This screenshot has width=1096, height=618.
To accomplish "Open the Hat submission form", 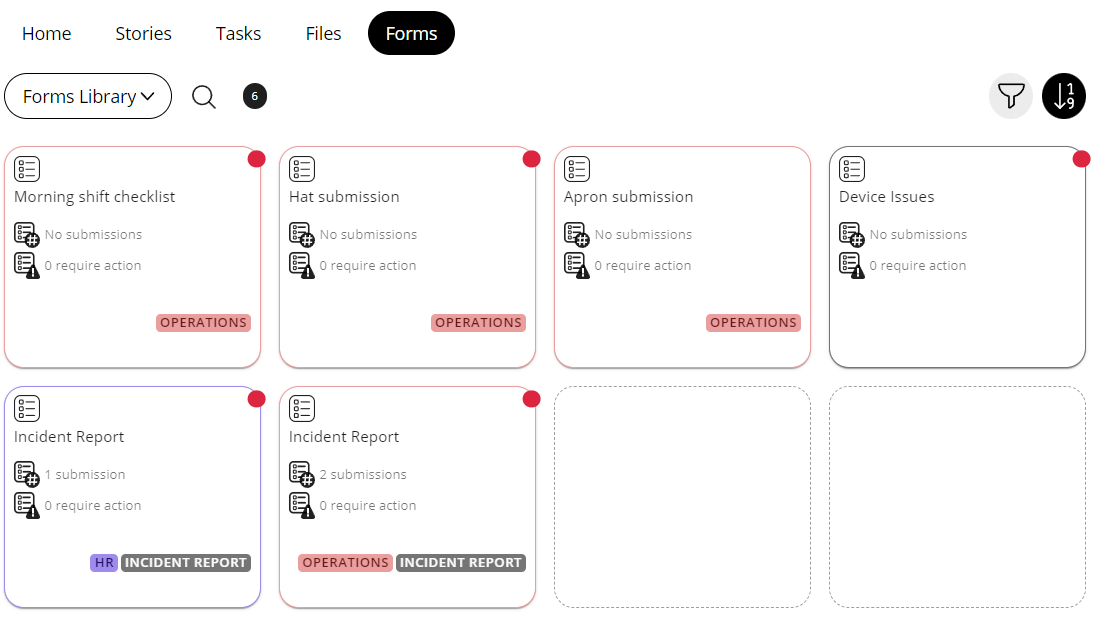I will [x=344, y=197].
